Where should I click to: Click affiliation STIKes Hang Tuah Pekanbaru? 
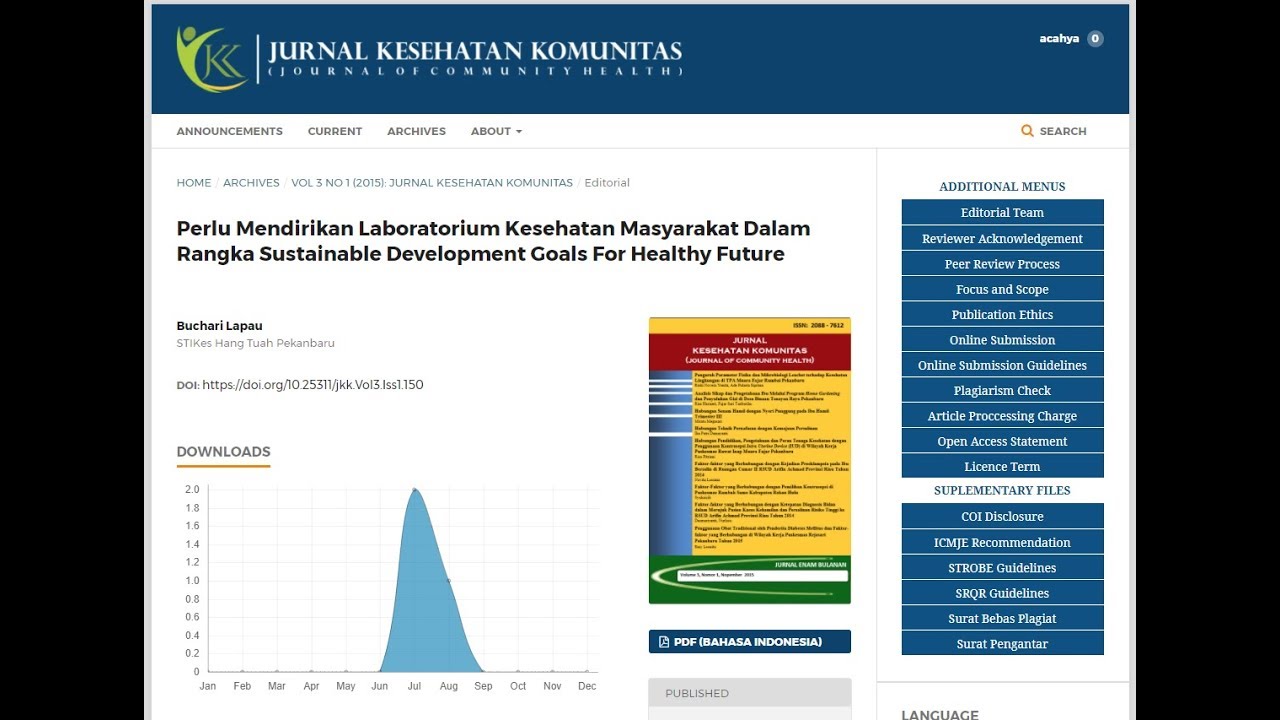pos(256,343)
